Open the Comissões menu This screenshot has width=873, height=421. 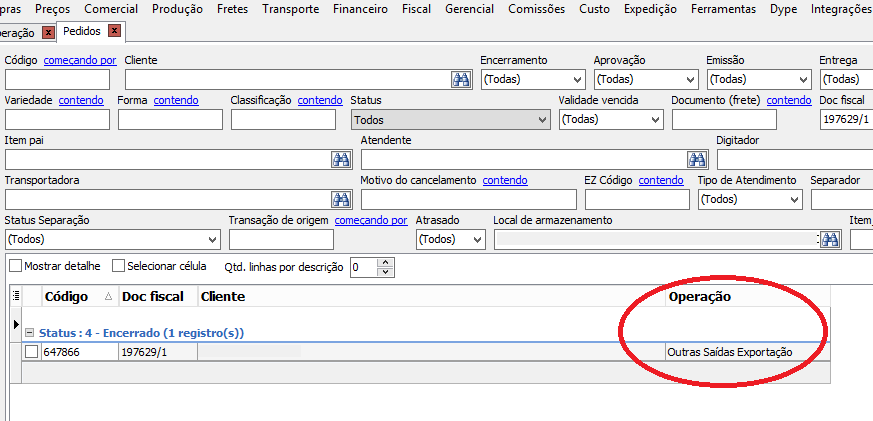coord(536,9)
